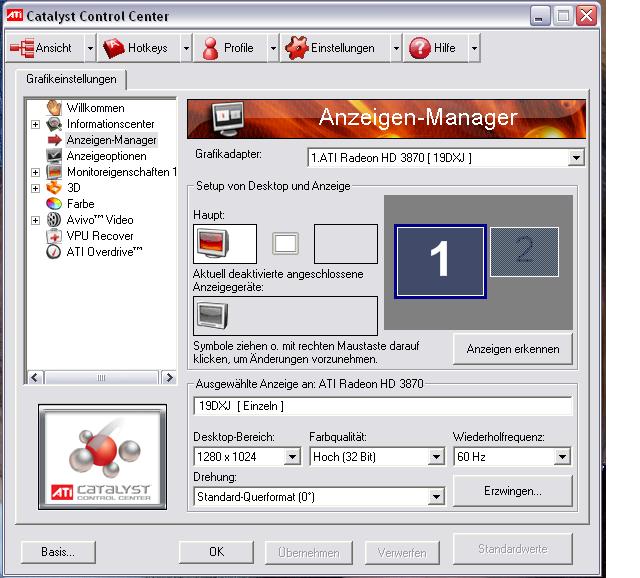Click the VPU Recover icon
The height and width of the screenshot is (578, 640).
54,236
